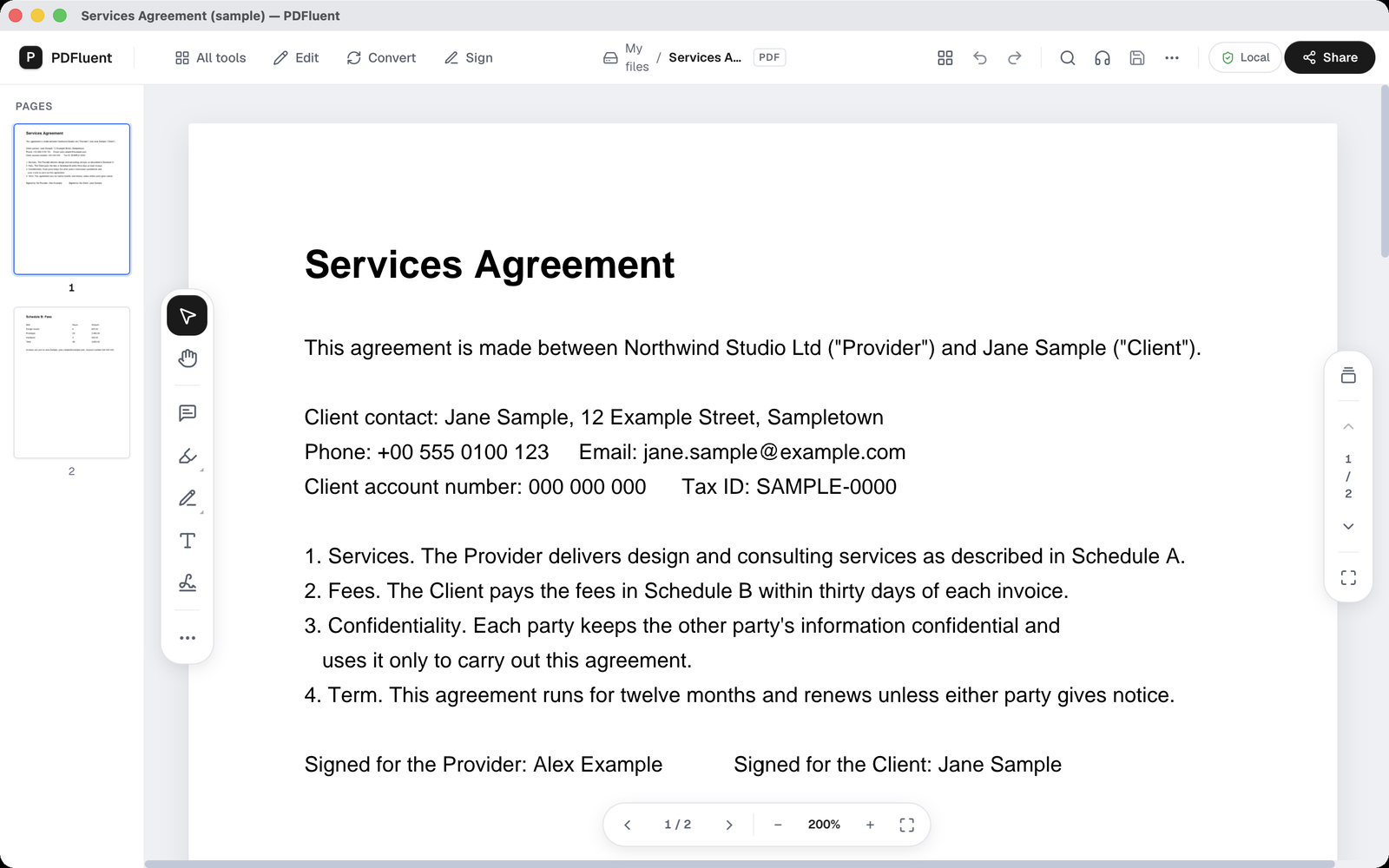
Task: Undo the last action
Action: point(980,57)
